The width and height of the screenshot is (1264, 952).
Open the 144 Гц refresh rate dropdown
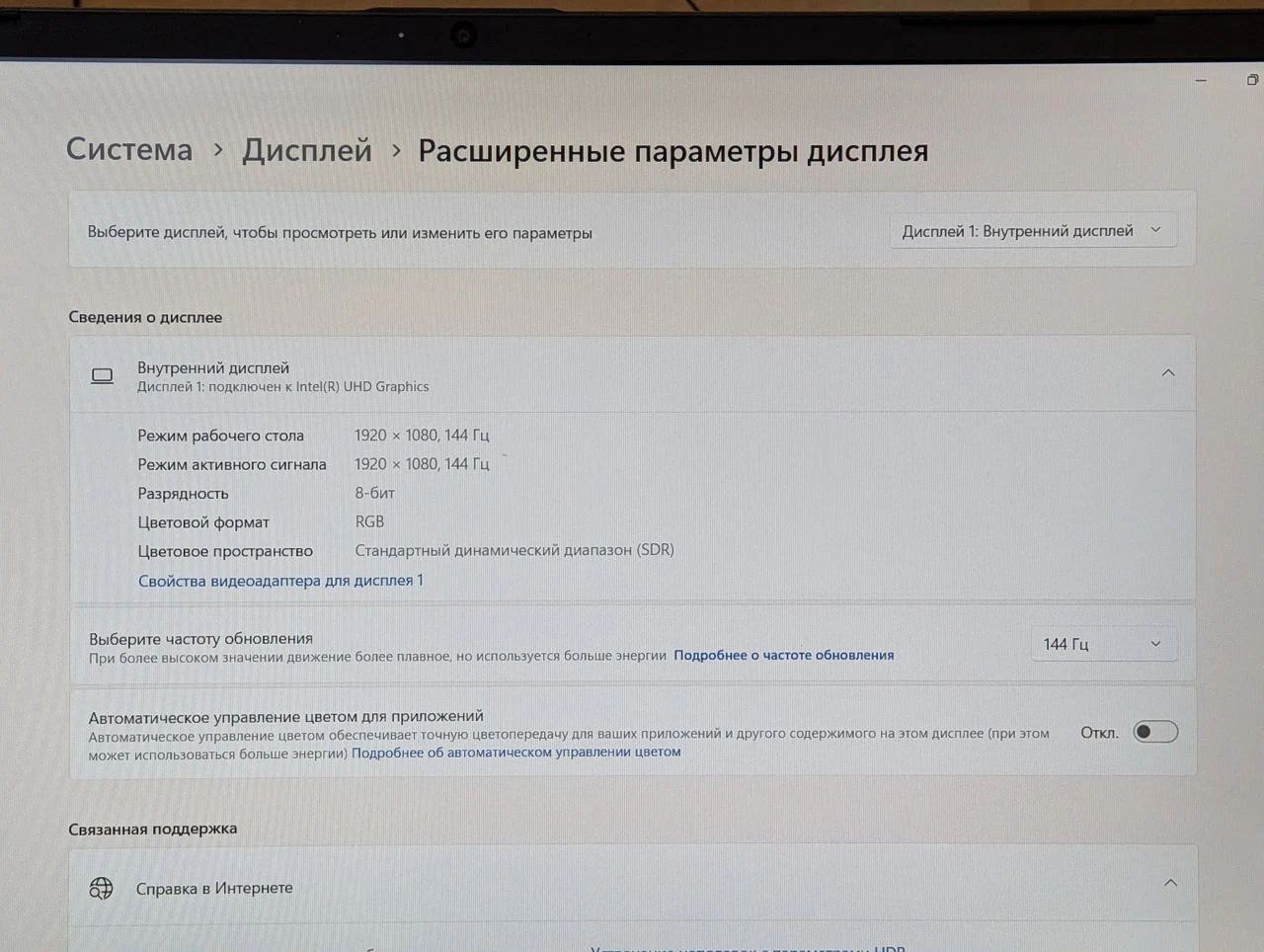point(1102,644)
